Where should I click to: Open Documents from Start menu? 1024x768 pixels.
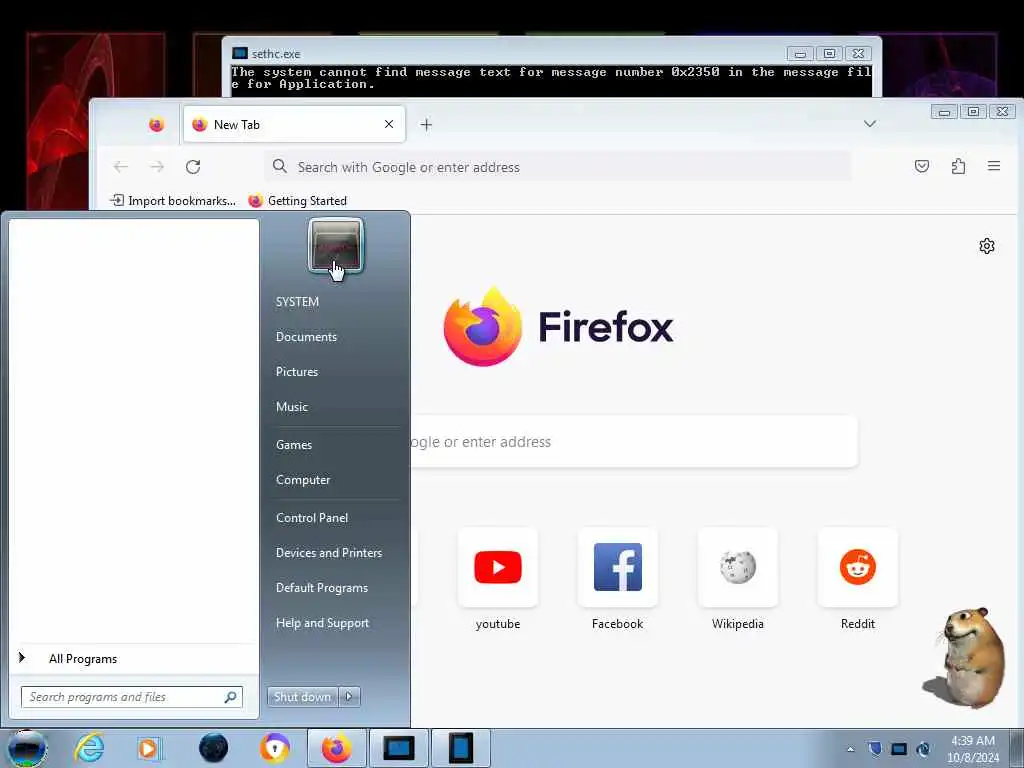(x=306, y=337)
